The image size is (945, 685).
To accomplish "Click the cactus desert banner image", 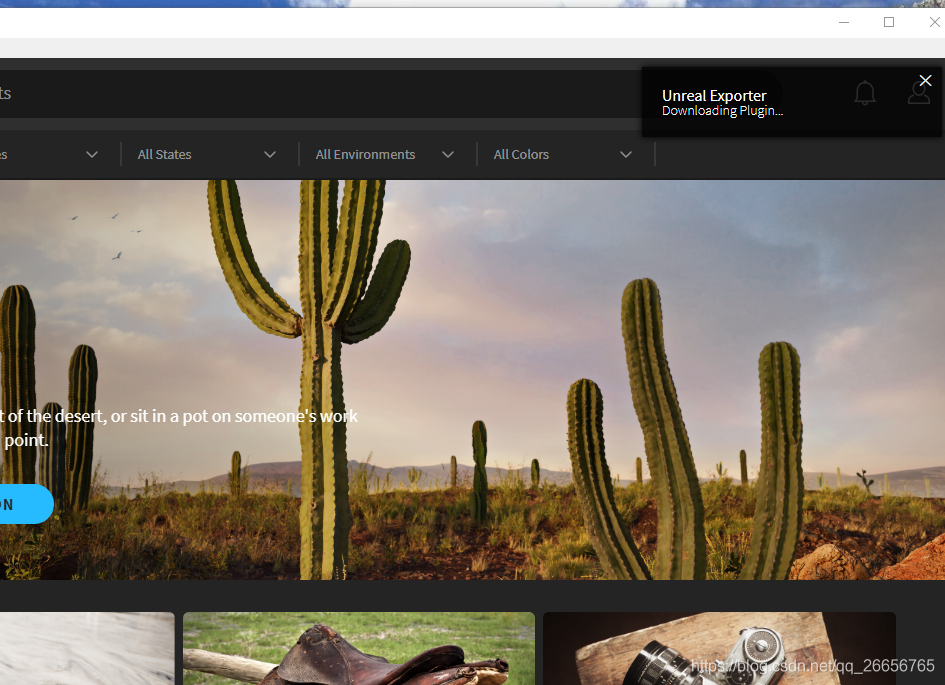I will (472, 380).
